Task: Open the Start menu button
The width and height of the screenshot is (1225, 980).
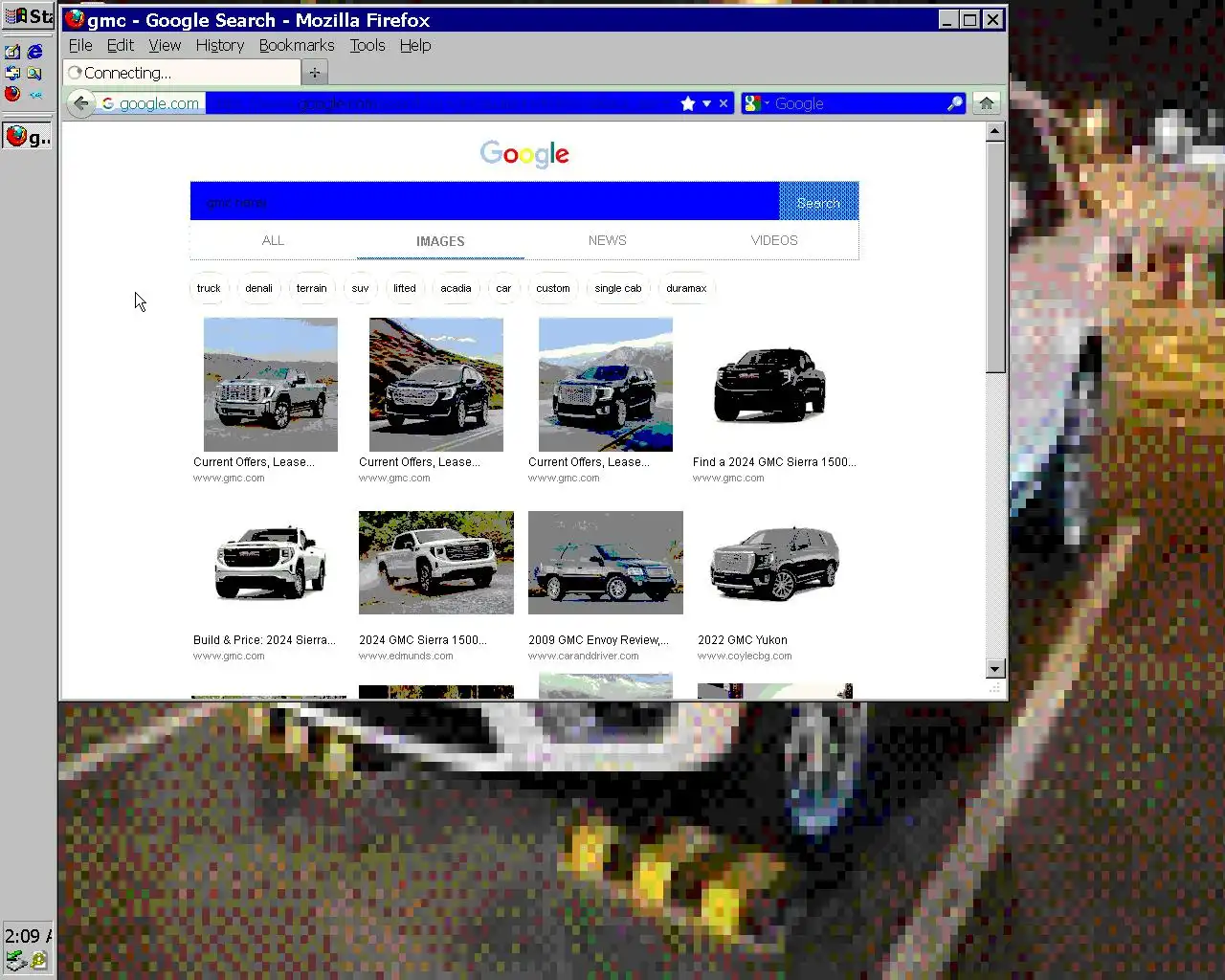Action: tap(29, 16)
